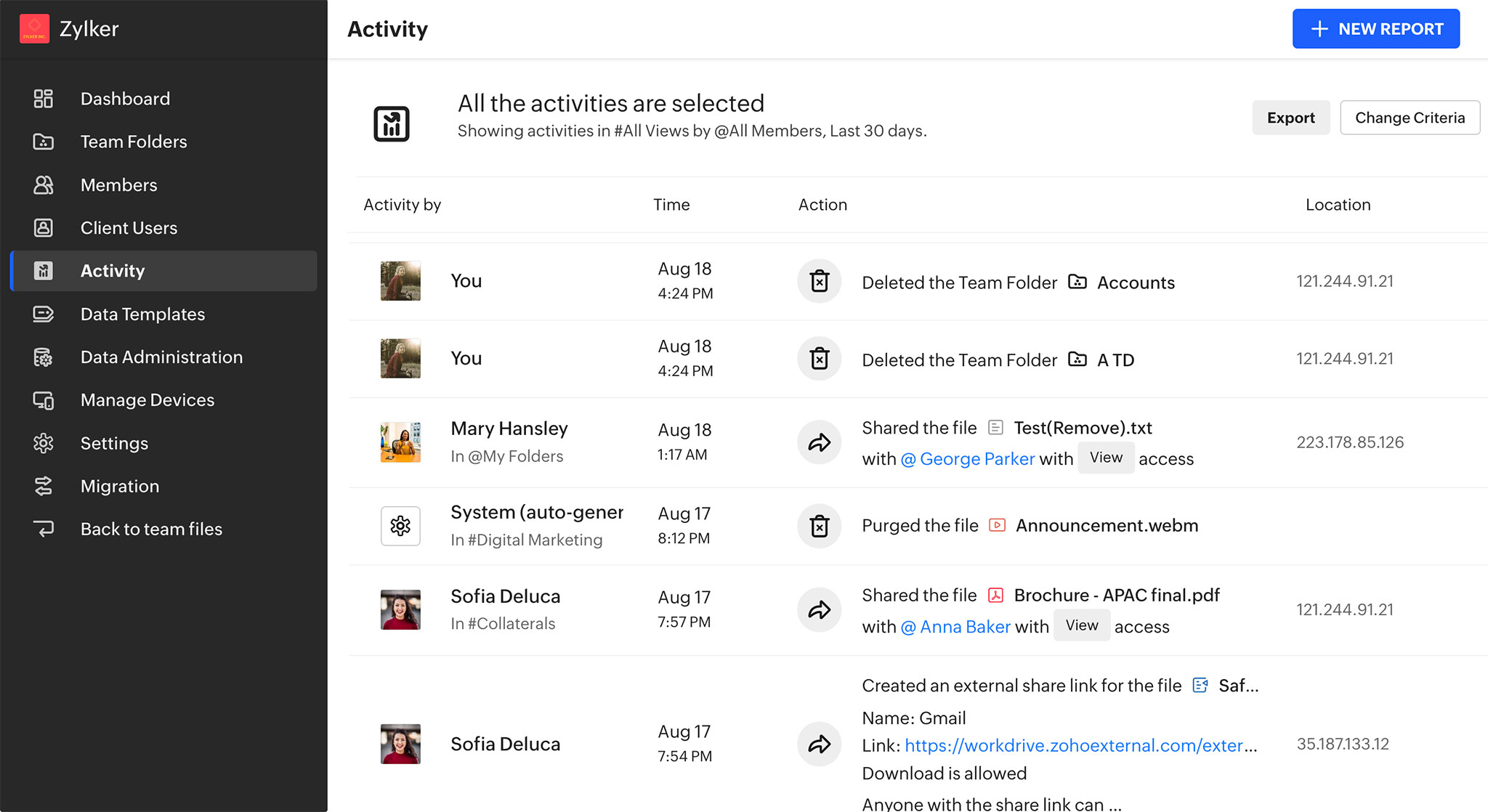The width and height of the screenshot is (1488, 812).
Task: Click the Migration arrows icon
Action: [x=44, y=486]
